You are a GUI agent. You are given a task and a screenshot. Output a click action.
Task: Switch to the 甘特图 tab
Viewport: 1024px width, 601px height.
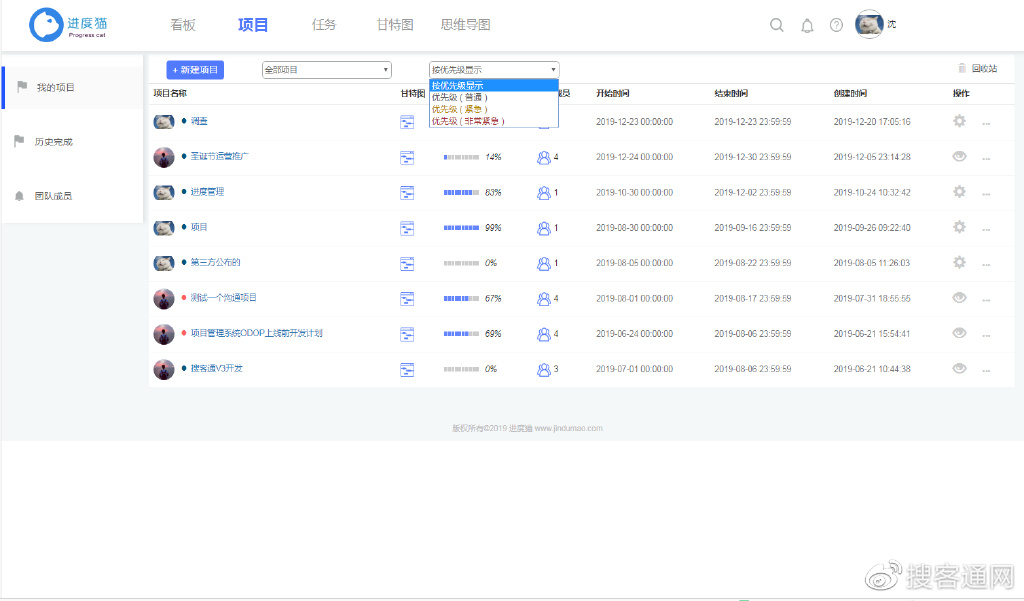pos(395,25)
